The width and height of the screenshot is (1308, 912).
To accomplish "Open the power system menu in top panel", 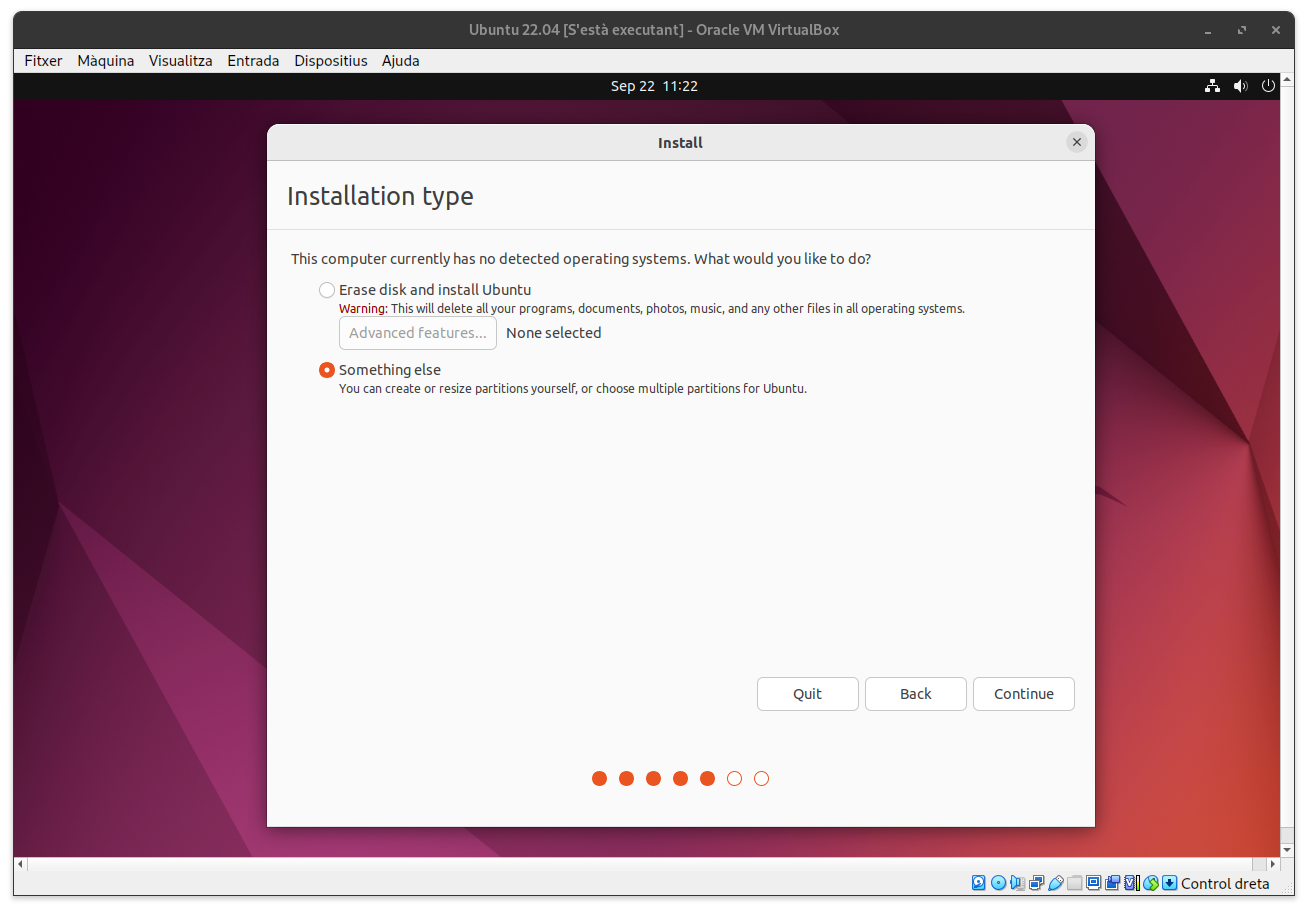I will pos(1268,86).
